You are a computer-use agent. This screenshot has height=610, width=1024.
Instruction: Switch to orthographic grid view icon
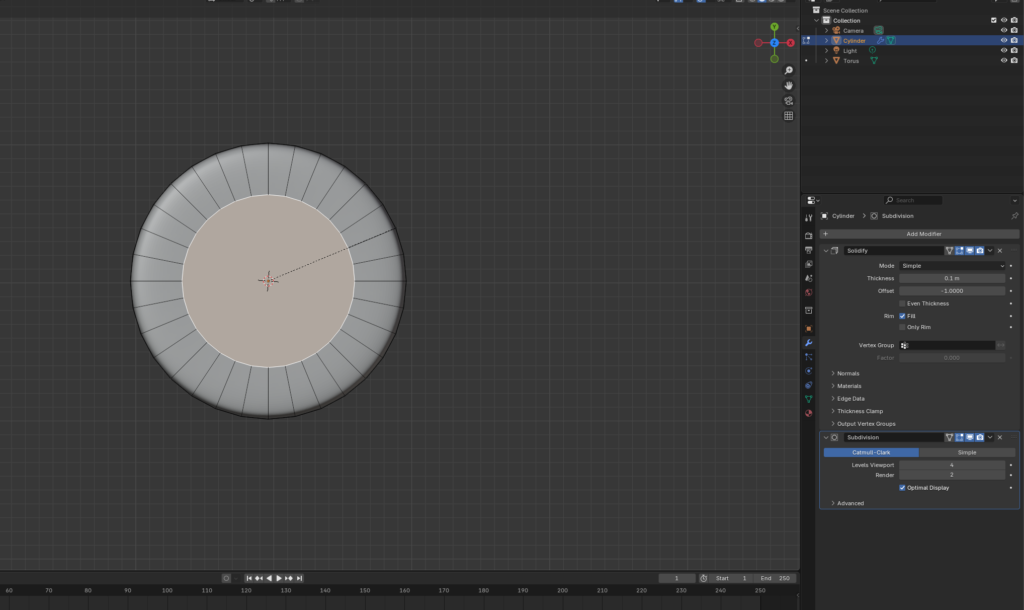click(x=788, y=116)
